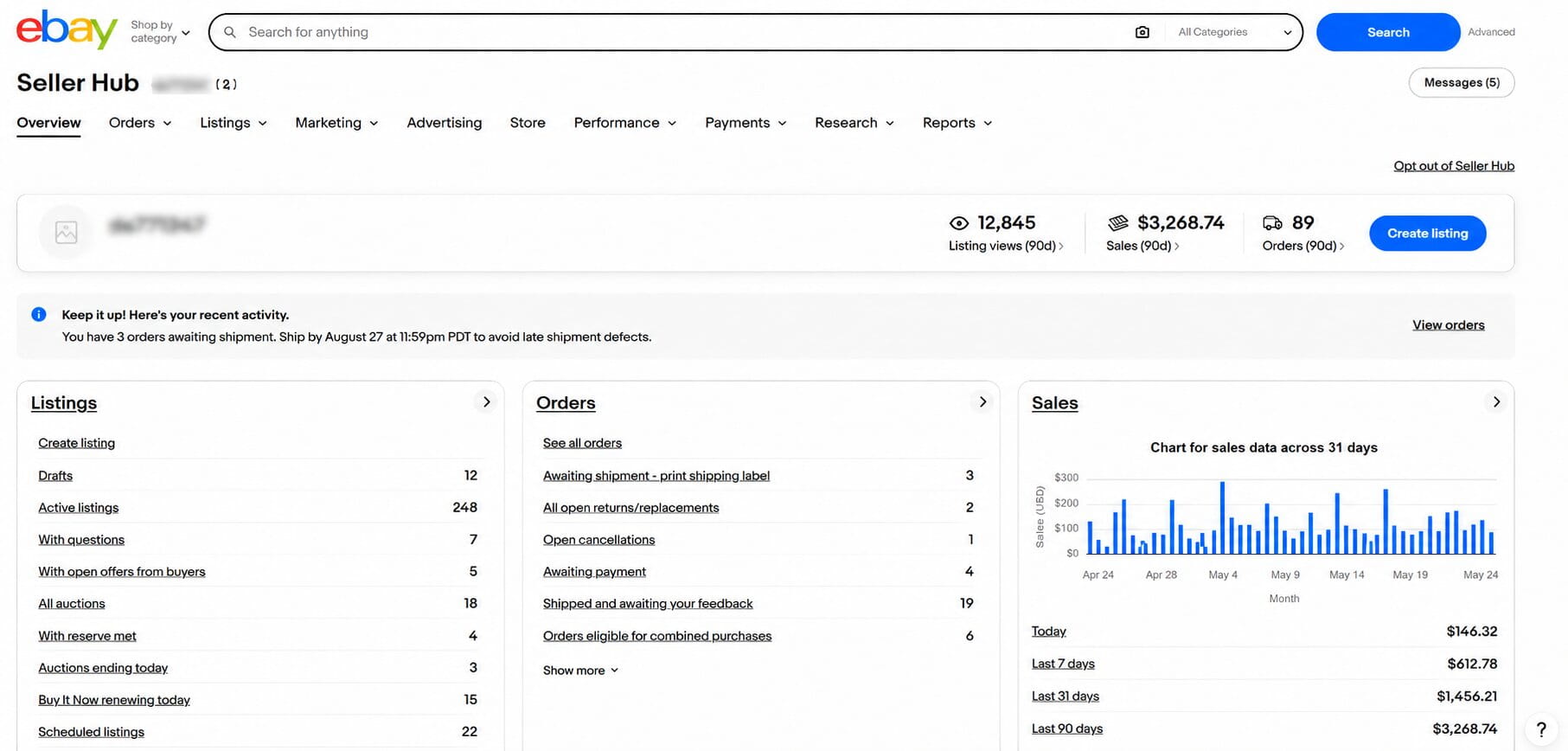This screenshot has height=751, width=1568.
Task: Click the Sales card heading
Action: click(x=1055, y=403)
